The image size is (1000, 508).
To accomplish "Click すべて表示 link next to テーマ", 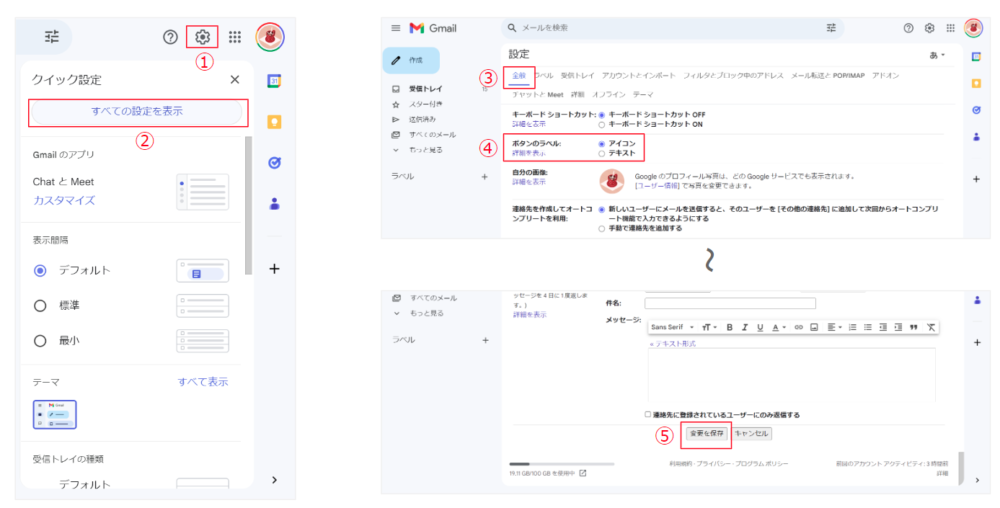I will 203,382.
